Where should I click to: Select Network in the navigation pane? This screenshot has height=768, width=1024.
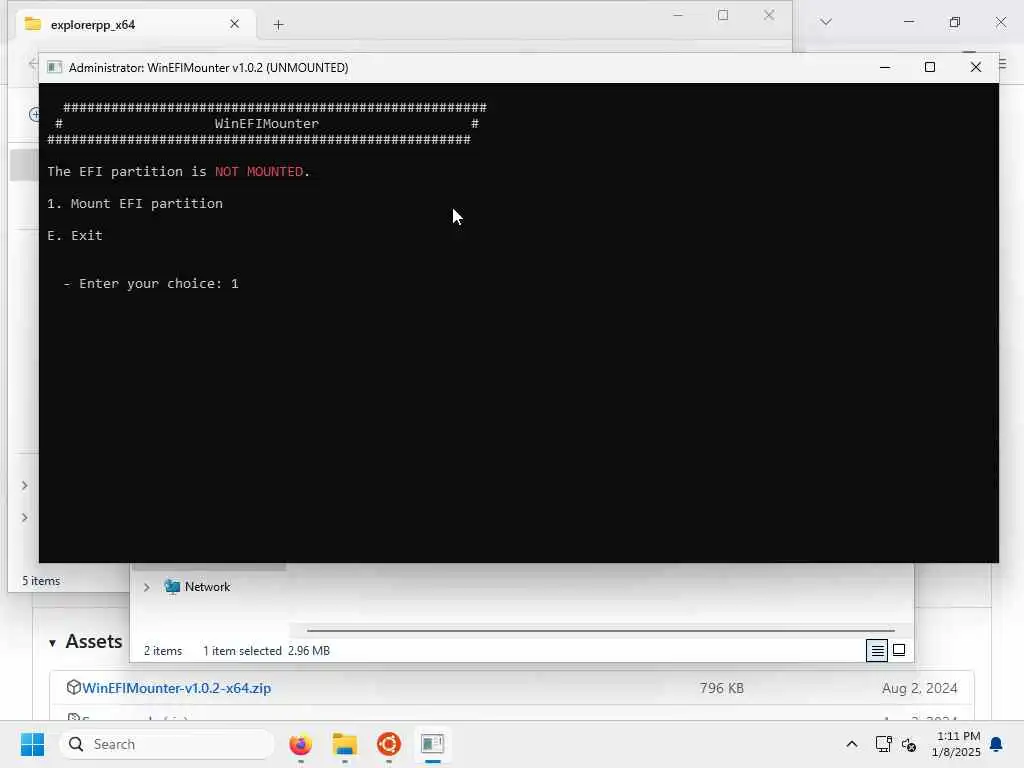tap(208, 586)
